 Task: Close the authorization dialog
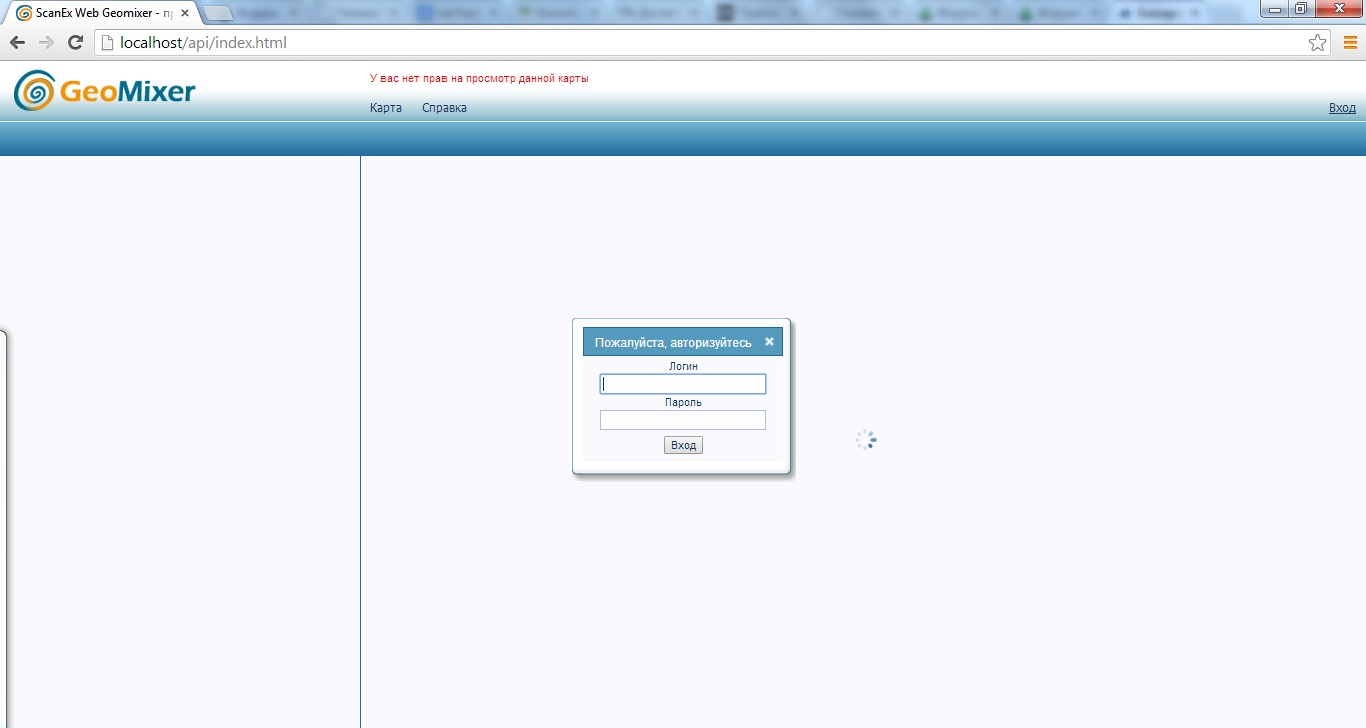[x=769, y=341]
